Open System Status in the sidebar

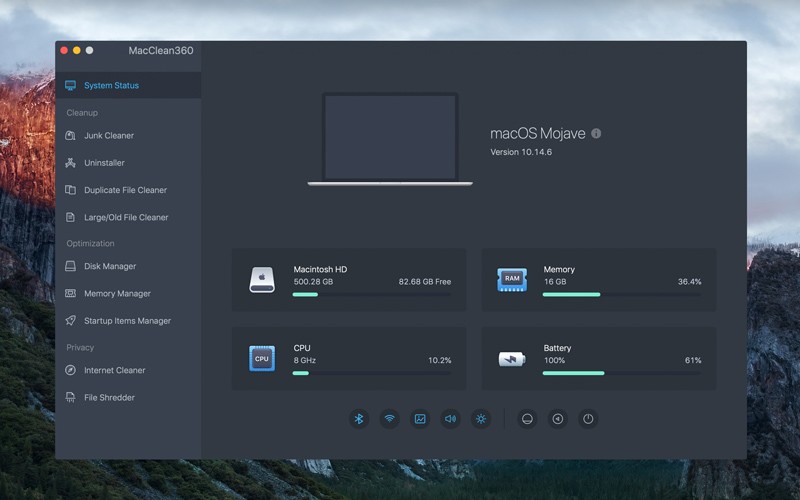point(128,85)
